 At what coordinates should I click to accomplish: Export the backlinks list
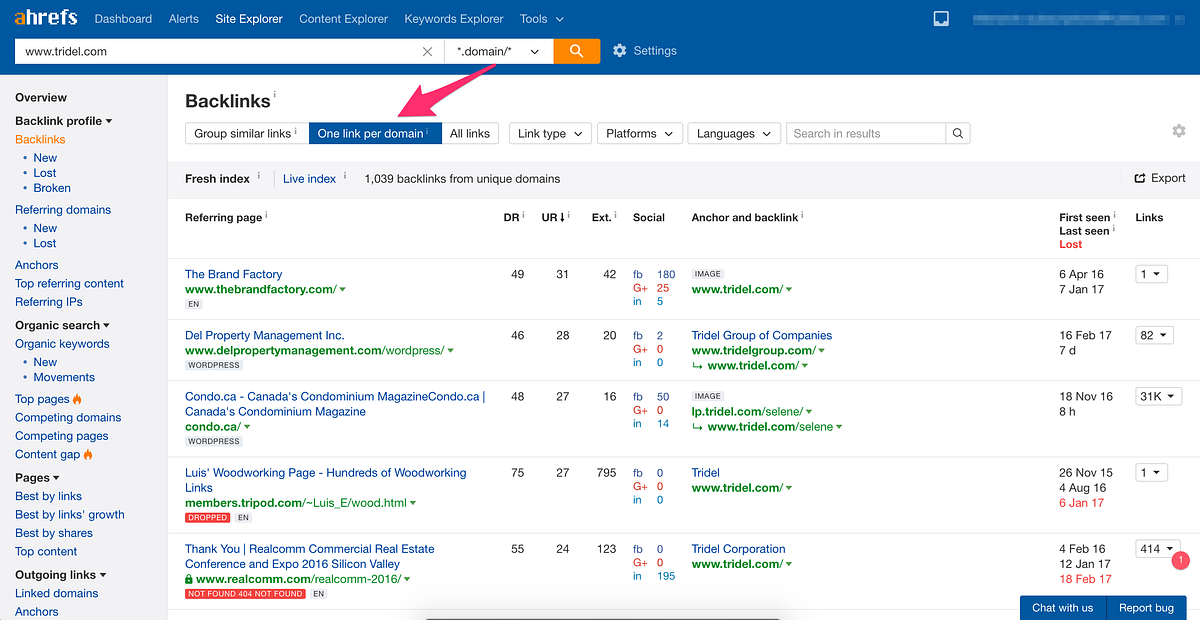[x=1160, y=178]
